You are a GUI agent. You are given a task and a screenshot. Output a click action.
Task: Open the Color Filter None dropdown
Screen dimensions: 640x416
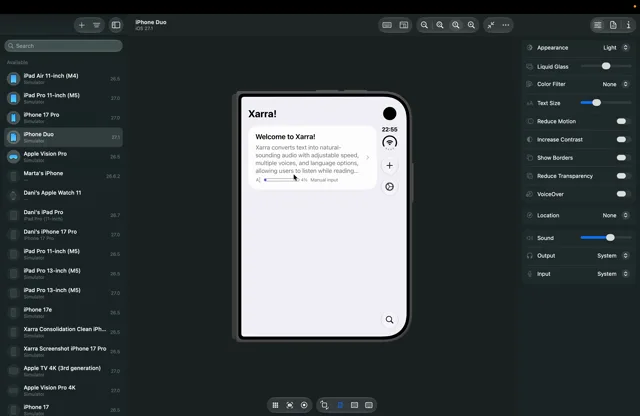click(616, 84)
